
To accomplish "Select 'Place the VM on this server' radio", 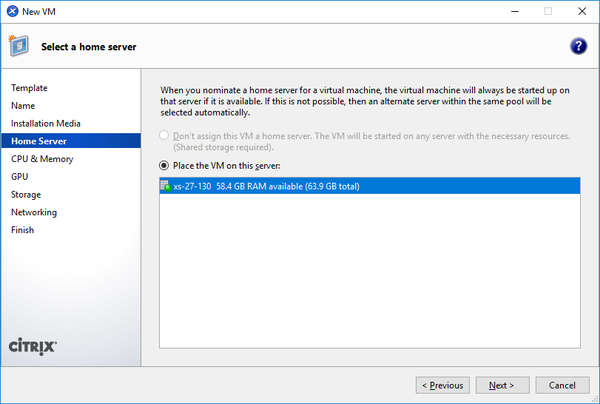I will (x=164, y=165).
